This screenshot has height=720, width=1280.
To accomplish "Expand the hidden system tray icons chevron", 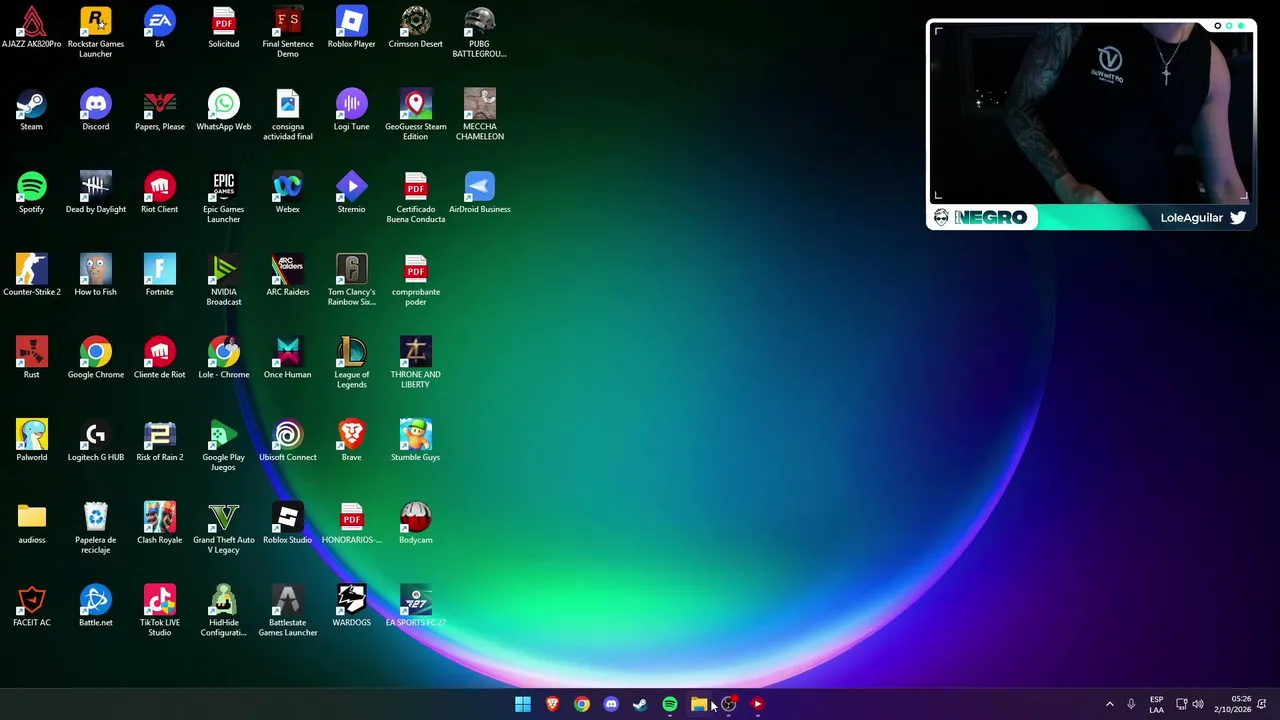I will click(x=1109, y=704).
